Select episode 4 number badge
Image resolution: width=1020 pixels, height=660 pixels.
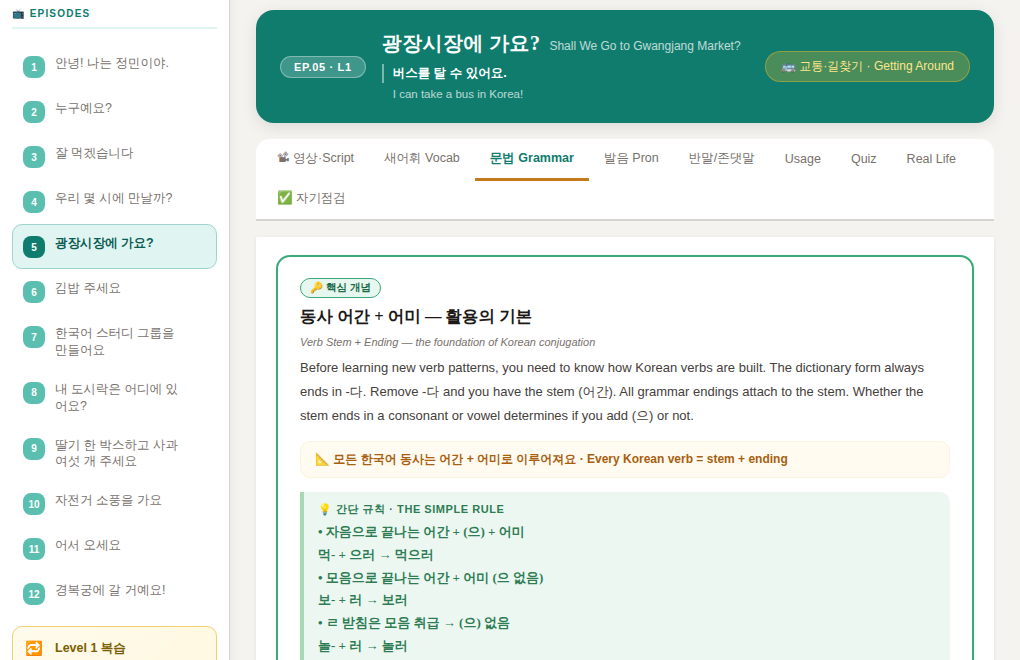pos(34,202)
